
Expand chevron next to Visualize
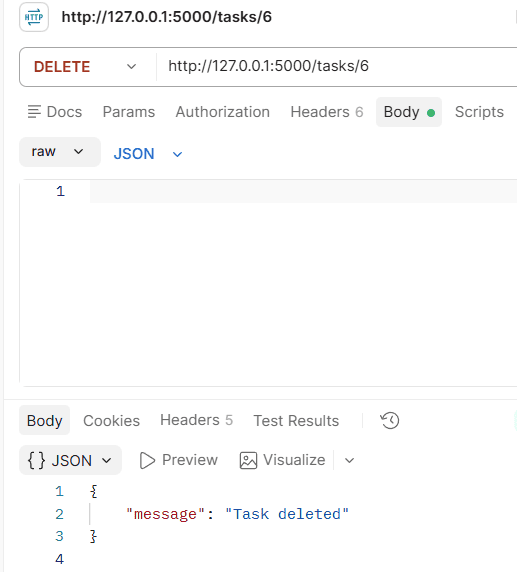(349, 460)
